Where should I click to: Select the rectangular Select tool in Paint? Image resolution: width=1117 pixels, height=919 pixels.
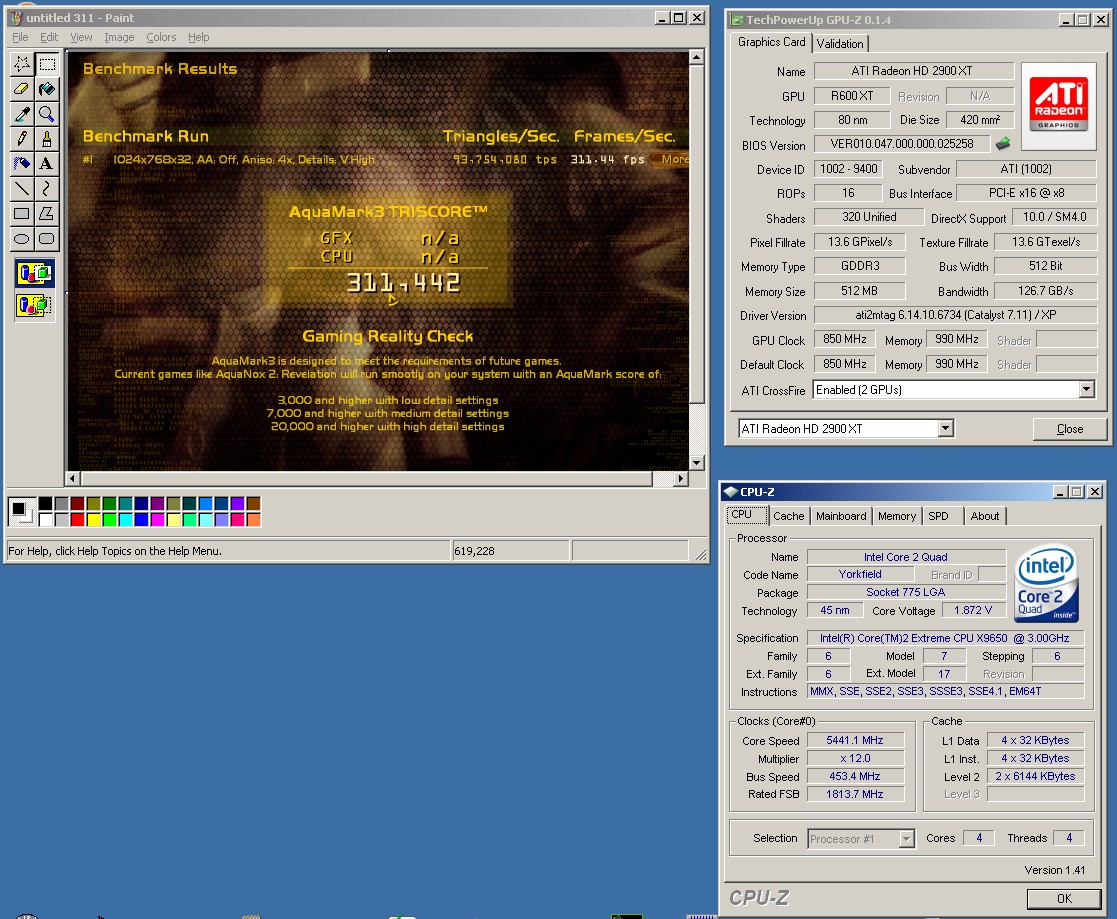click(x=47, y=64)
